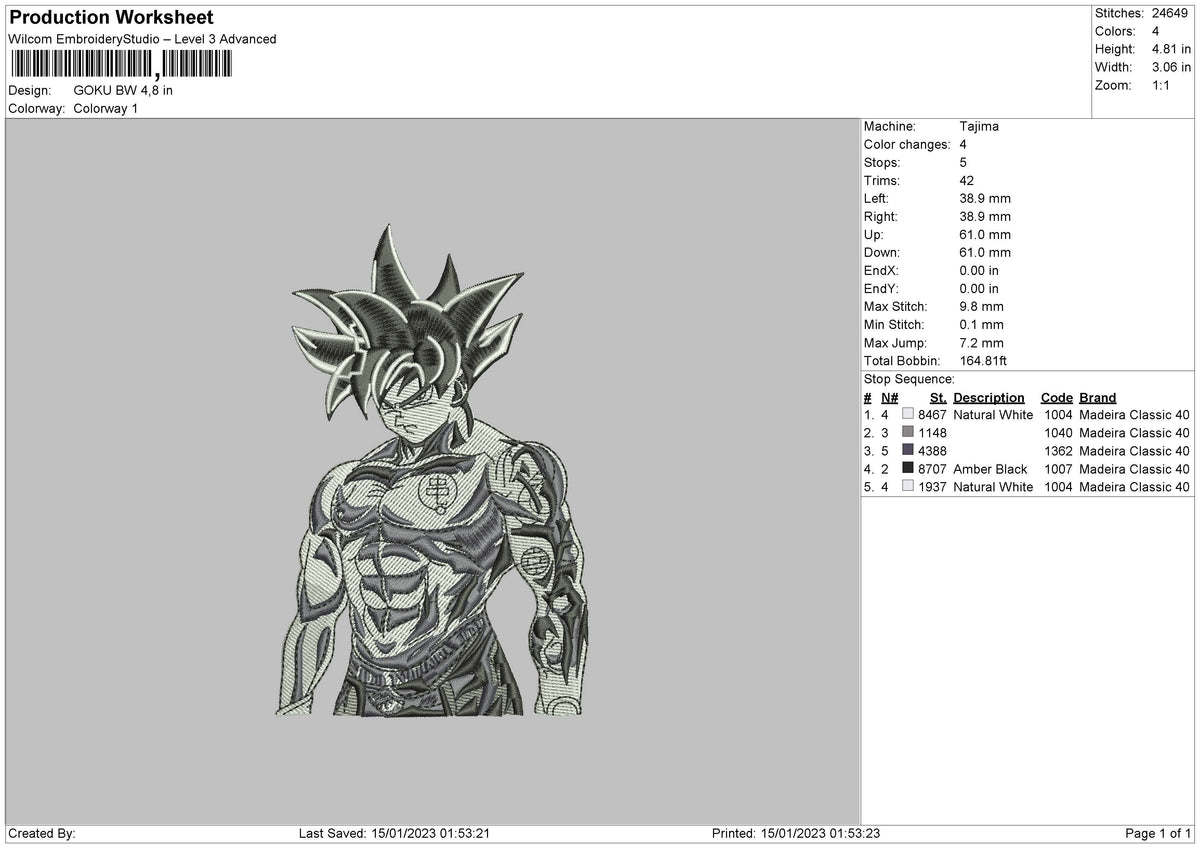Click the stitch count 1937 in row 5
1200x848 pixels.
932,487
